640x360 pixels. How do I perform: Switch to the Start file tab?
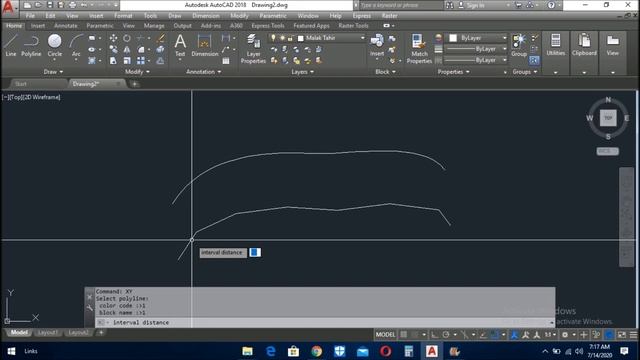click(21, 84)
